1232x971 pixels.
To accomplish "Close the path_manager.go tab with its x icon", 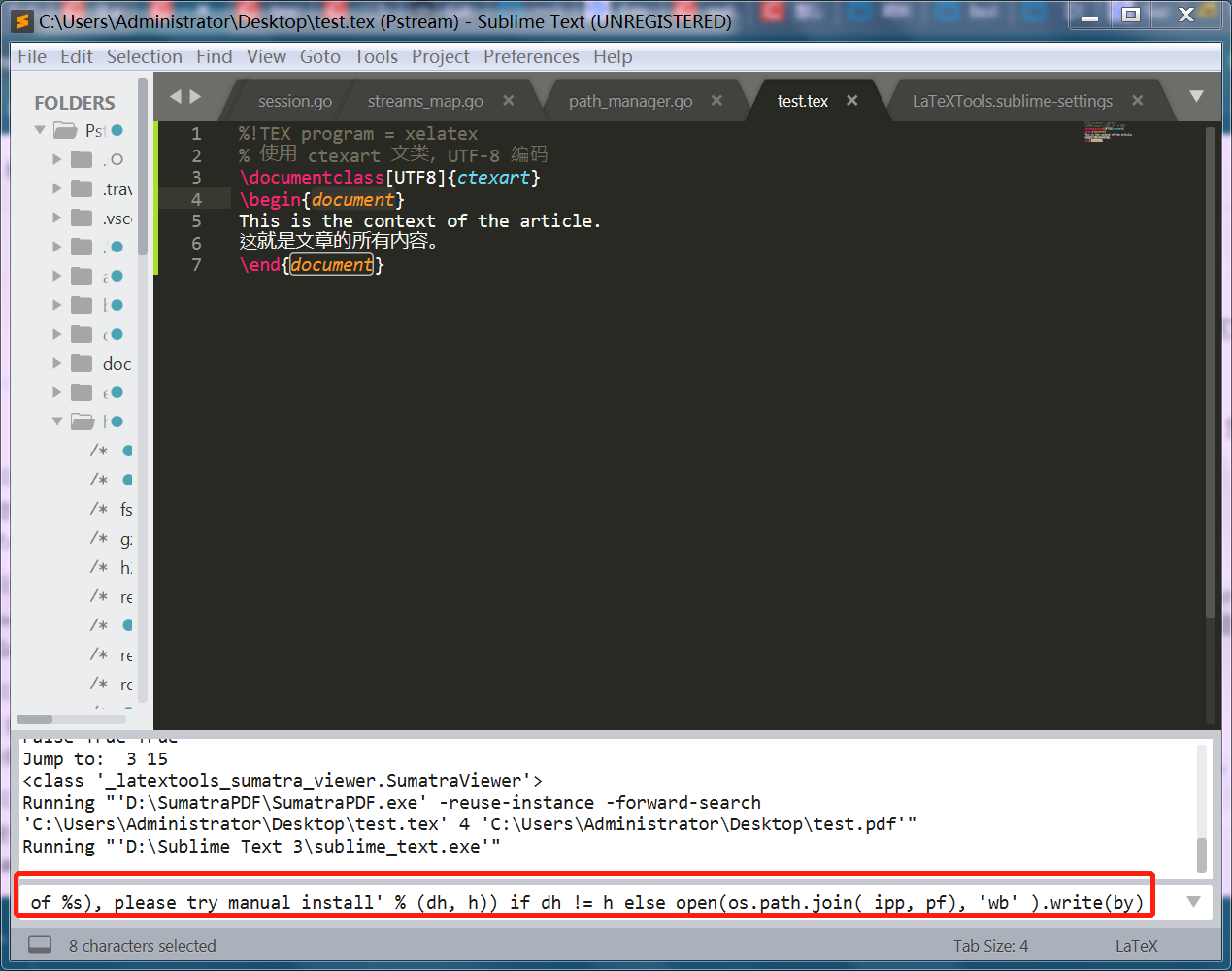I will click(716, 100).
